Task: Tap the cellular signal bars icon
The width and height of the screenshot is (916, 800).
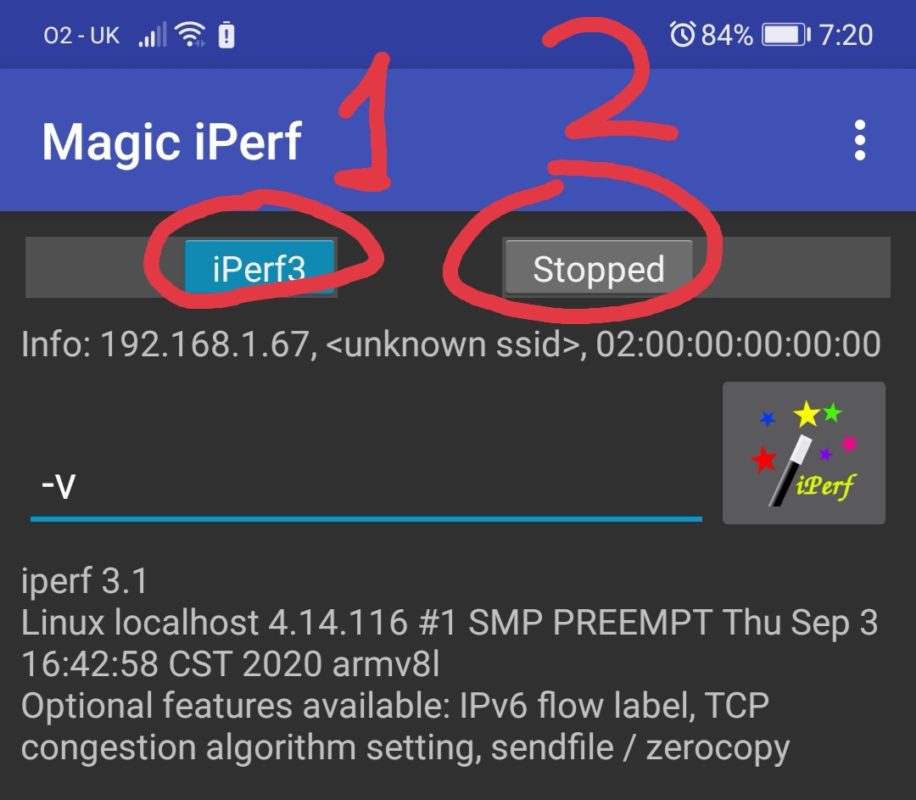Action: pyautogui.click(x=152, y=35)
